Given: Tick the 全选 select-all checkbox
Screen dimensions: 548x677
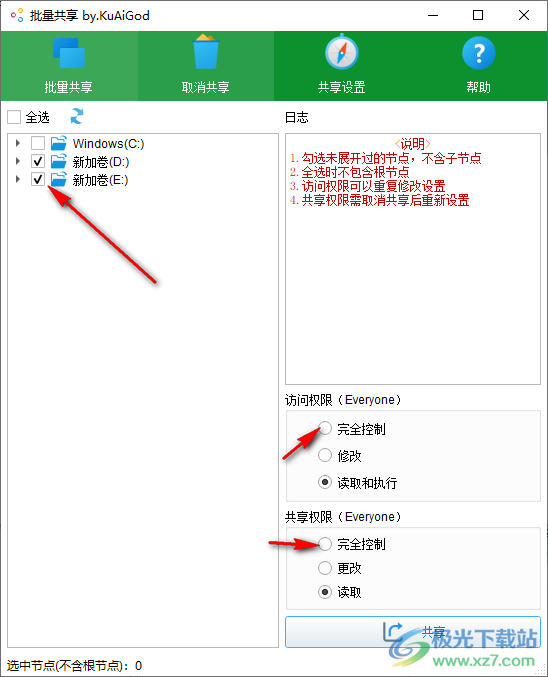Looking at the screenshot, I should (14, 117).
